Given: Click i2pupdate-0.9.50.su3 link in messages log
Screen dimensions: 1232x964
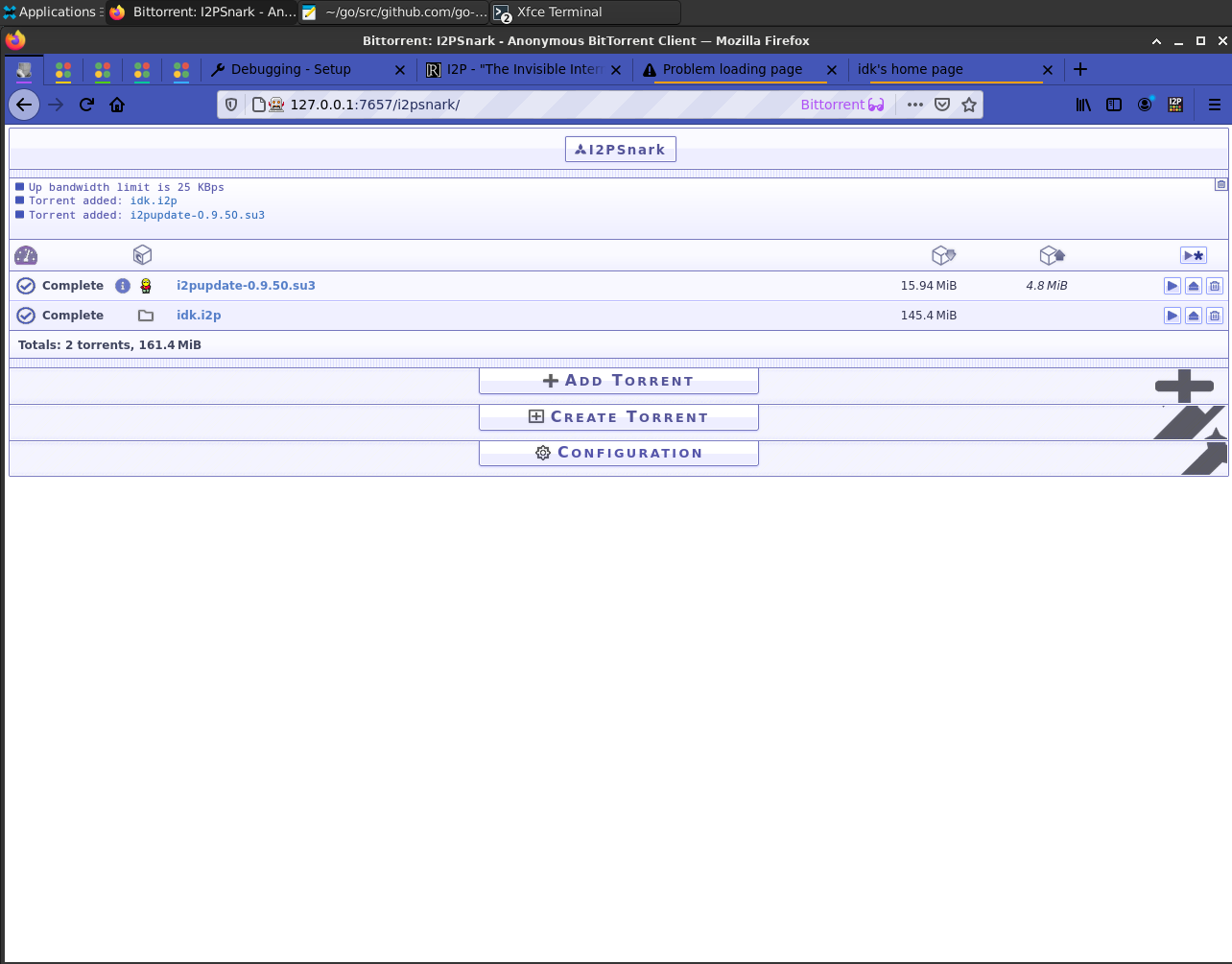Looking at the screenshot, I should click(198, 216).
